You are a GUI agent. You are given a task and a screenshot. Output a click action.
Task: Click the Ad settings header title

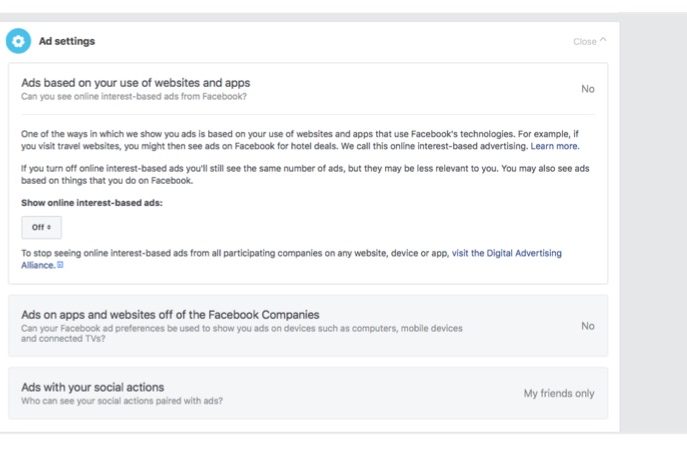(67, 41)
